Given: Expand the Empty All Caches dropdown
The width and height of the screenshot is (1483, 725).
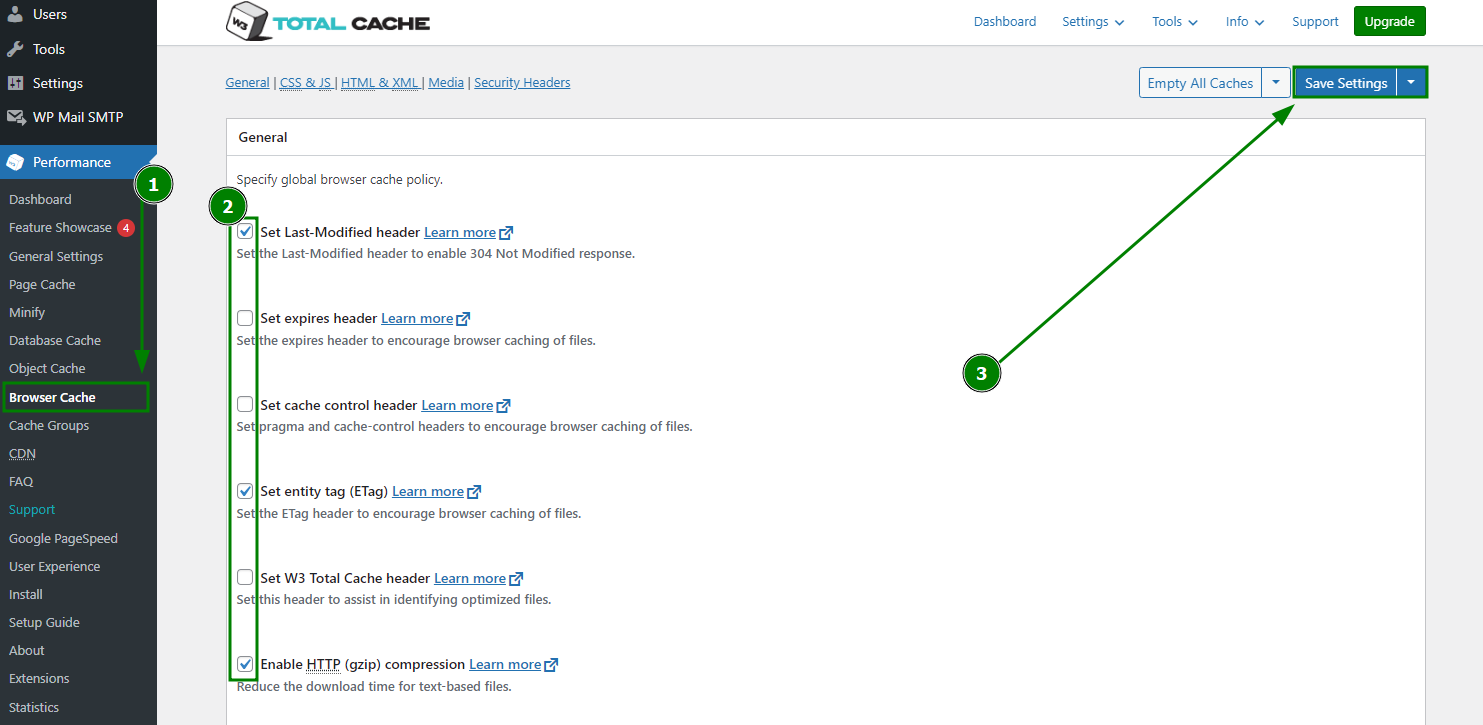Looking at the screenshot, I should (1276, 82).
